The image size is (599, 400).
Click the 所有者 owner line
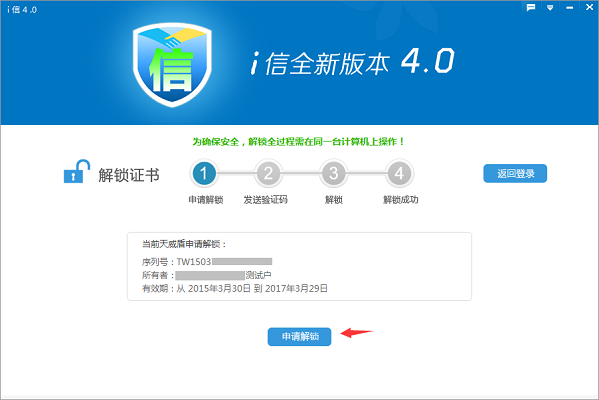point(206,275)
